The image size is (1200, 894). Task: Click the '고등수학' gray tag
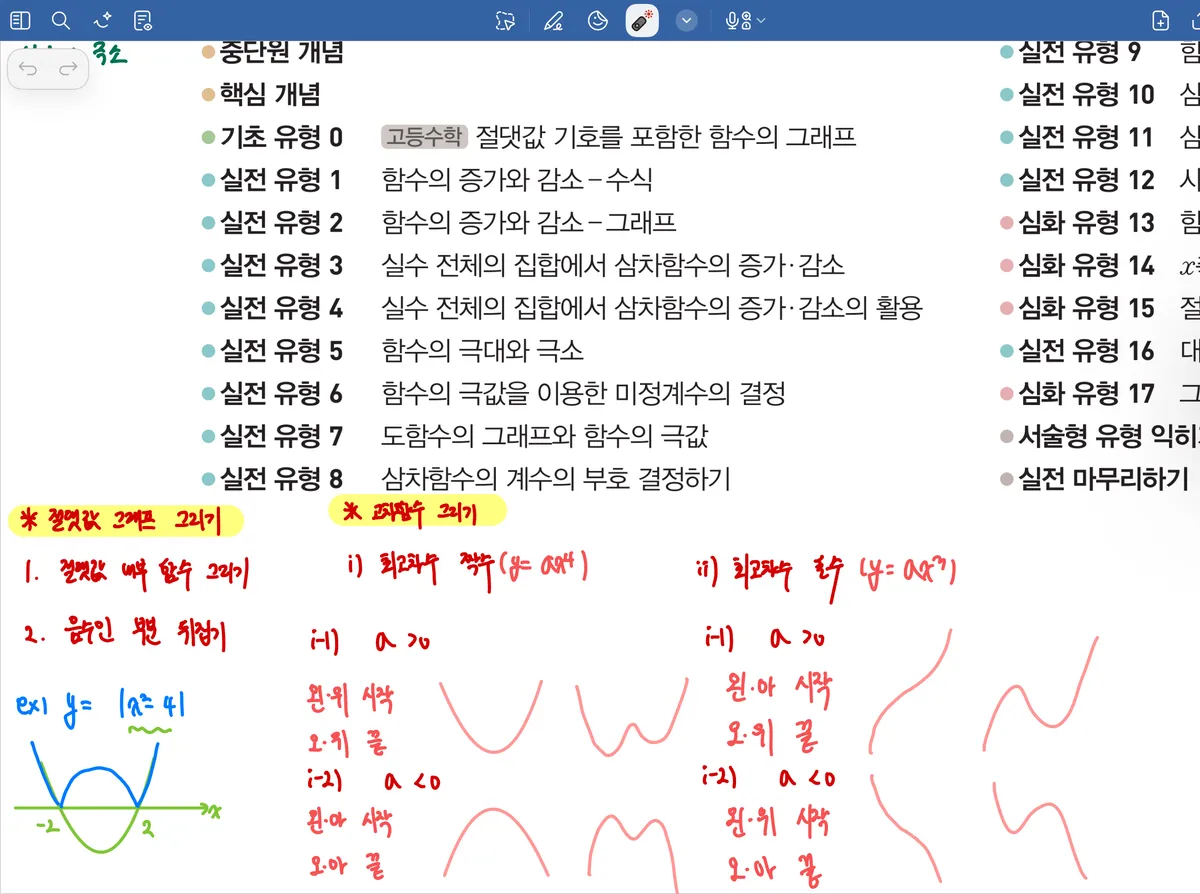coord(425,137)
